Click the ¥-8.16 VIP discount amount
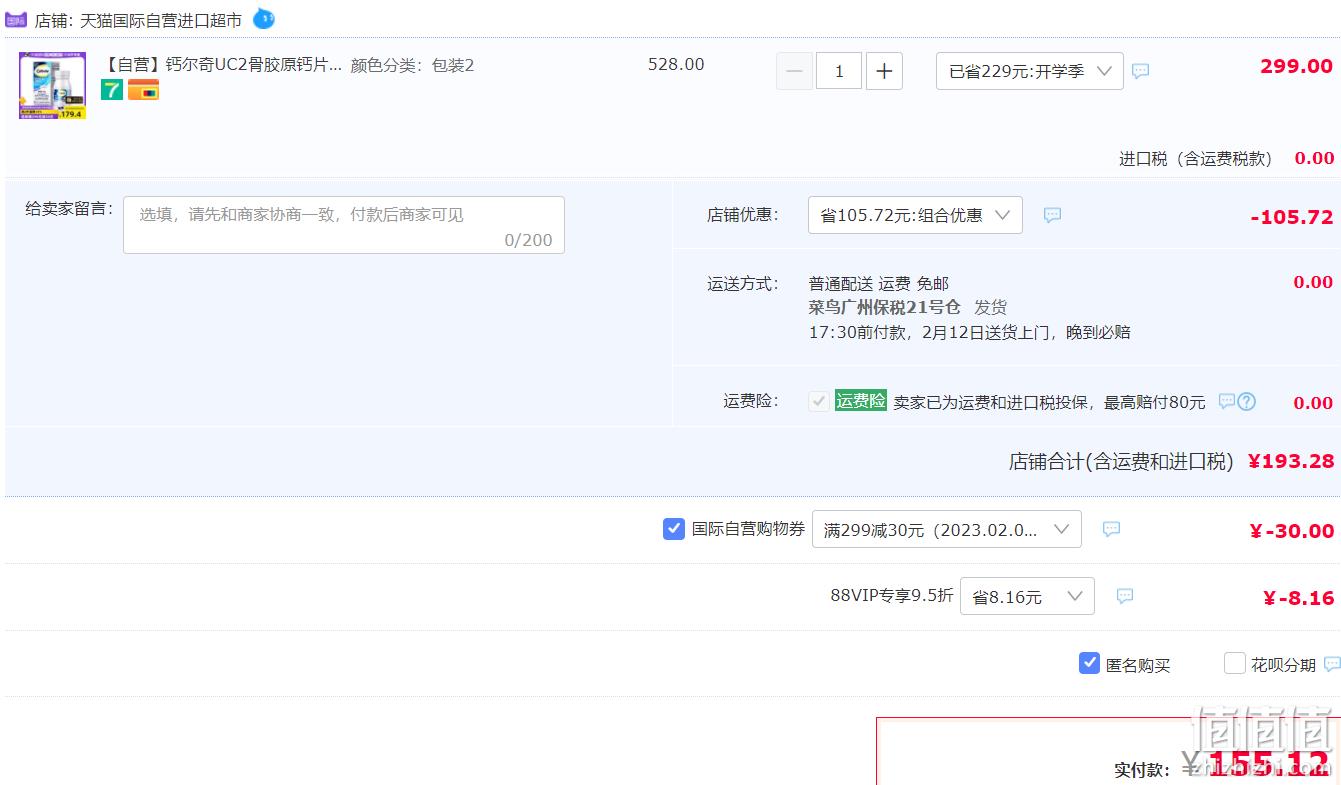The height and width of the screenshot is (785, 1341). (1299, 598)
